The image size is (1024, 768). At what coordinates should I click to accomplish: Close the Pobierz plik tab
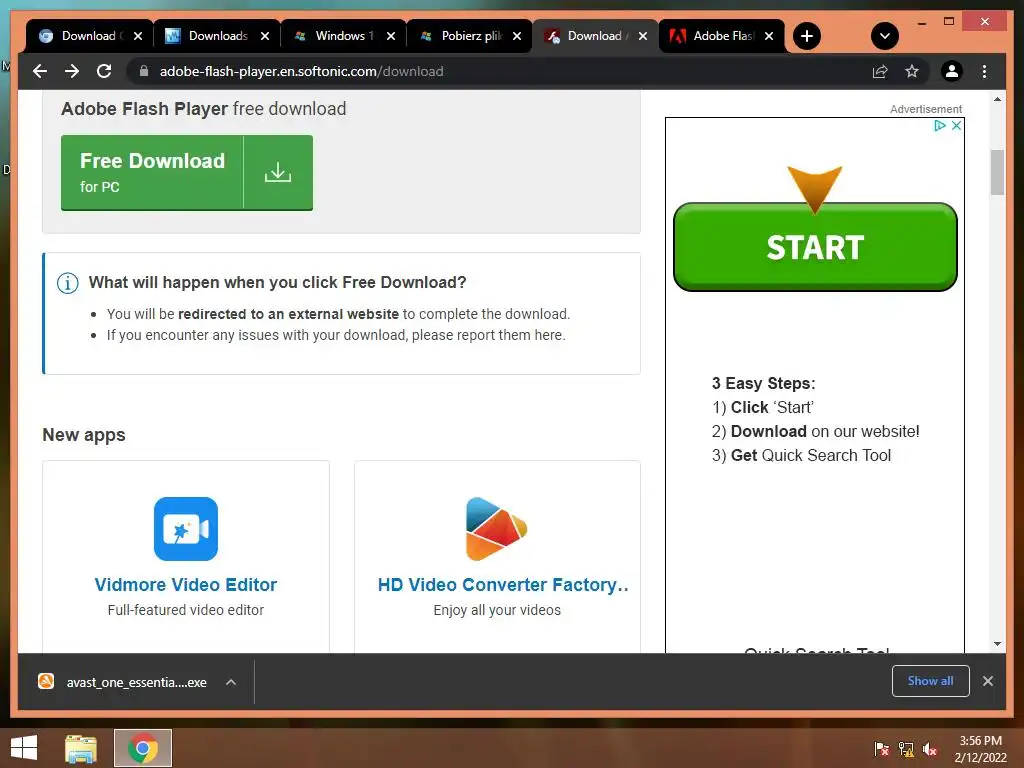coord(517,36)
